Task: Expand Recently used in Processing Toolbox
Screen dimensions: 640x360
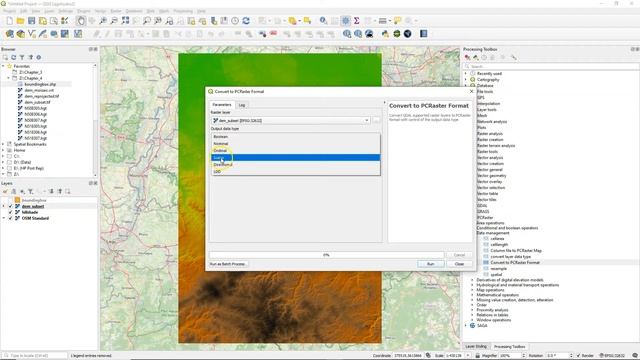Action: point(466,73)
